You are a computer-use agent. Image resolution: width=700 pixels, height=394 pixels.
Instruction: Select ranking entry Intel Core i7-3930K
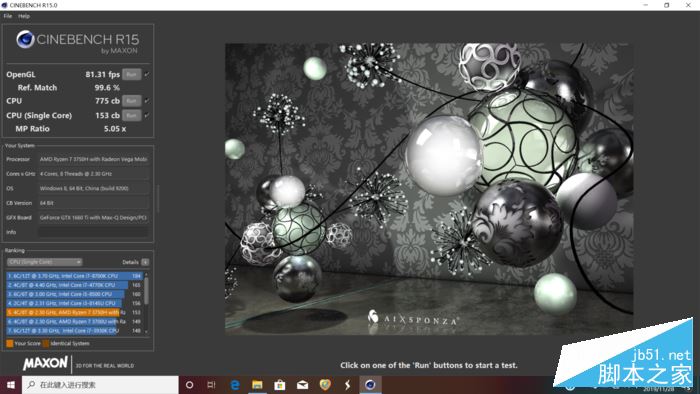(74, 331)
